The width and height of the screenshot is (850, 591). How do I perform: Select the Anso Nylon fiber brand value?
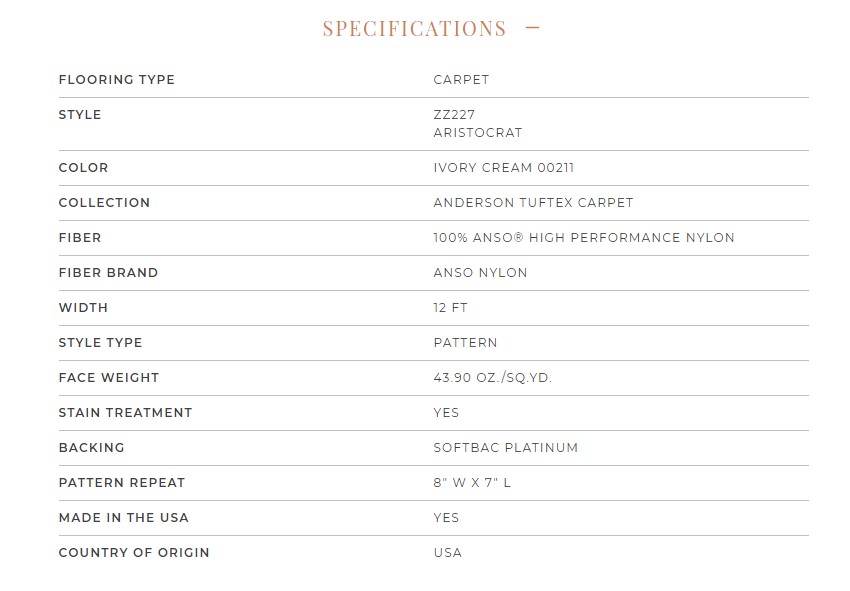pyautogui.click(x=480, y=273)
